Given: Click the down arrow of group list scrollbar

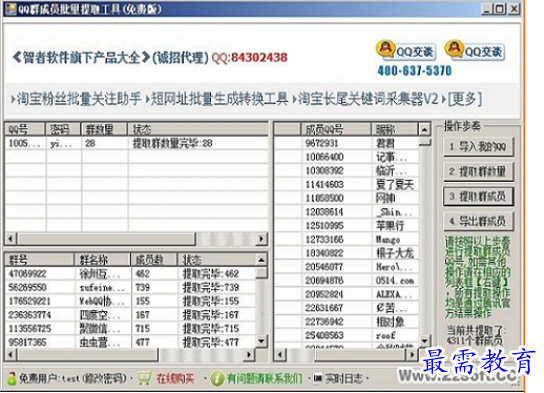Looking at the screenshot, I should (262, 341).
